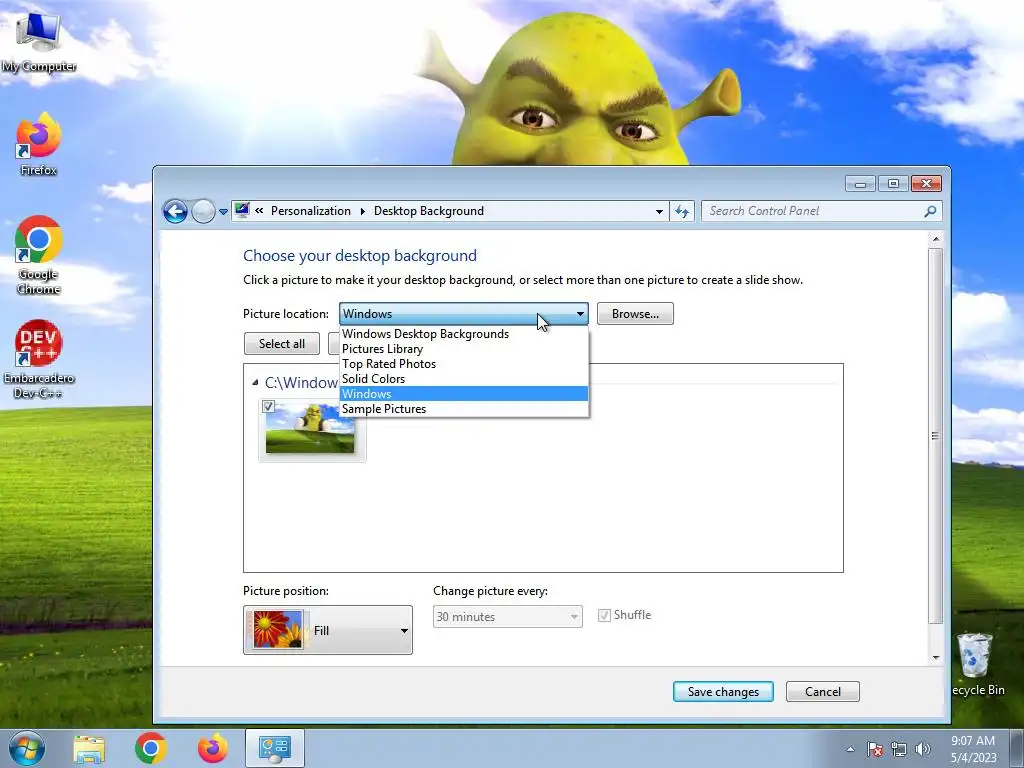Toggle the Shuffle checkbox
Image resolution: width=1024 pixels, height=768 pixels.
click(x=604, y=615)
